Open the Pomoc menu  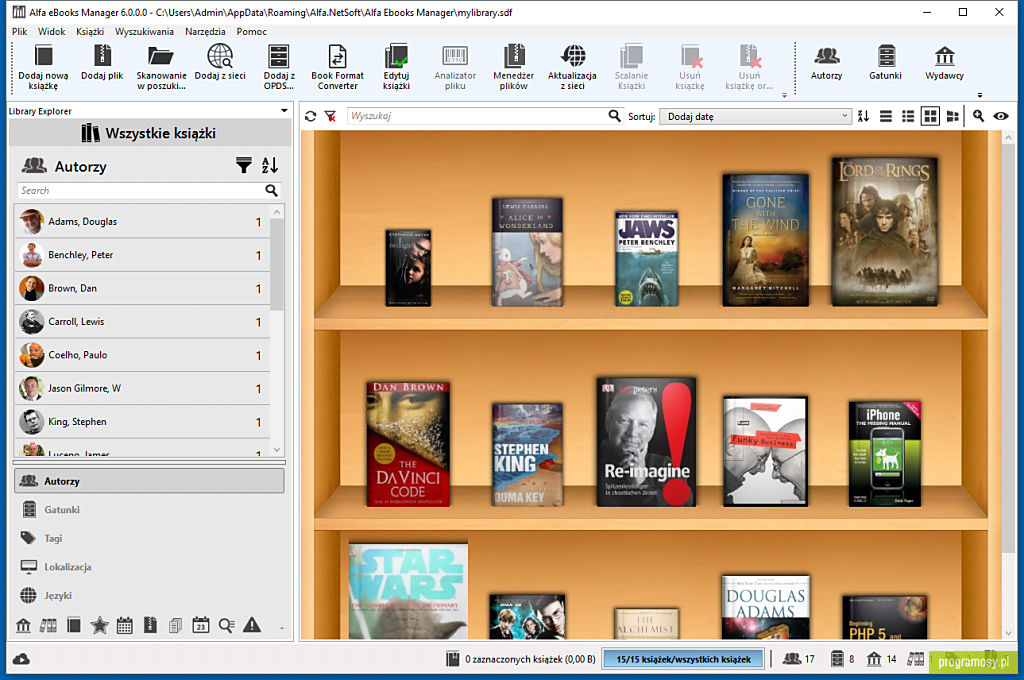tap(251, 31)
